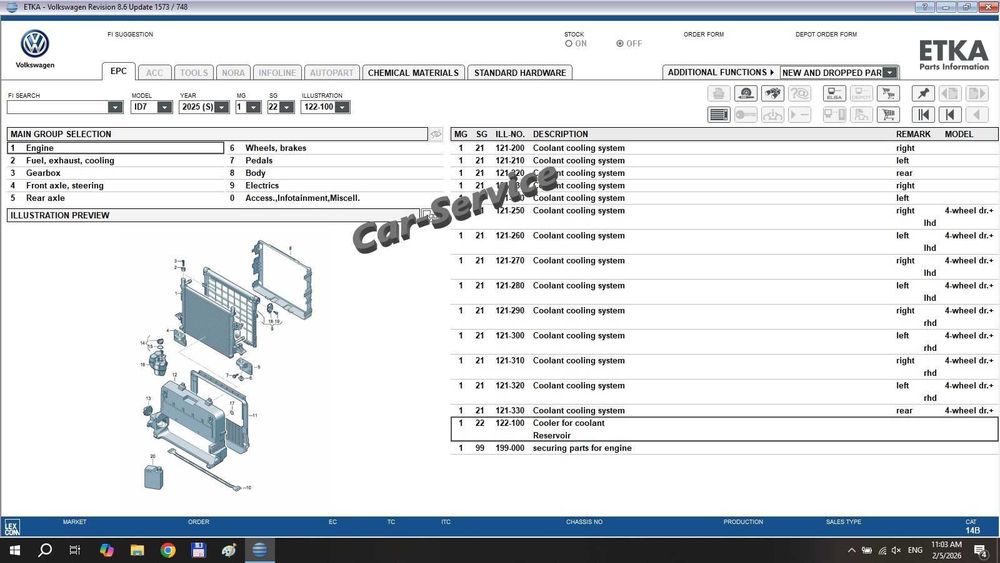Click the Depot Order Form label
Screen dimensions: 1000x563
pyautogui.click(x=826, y=34)
